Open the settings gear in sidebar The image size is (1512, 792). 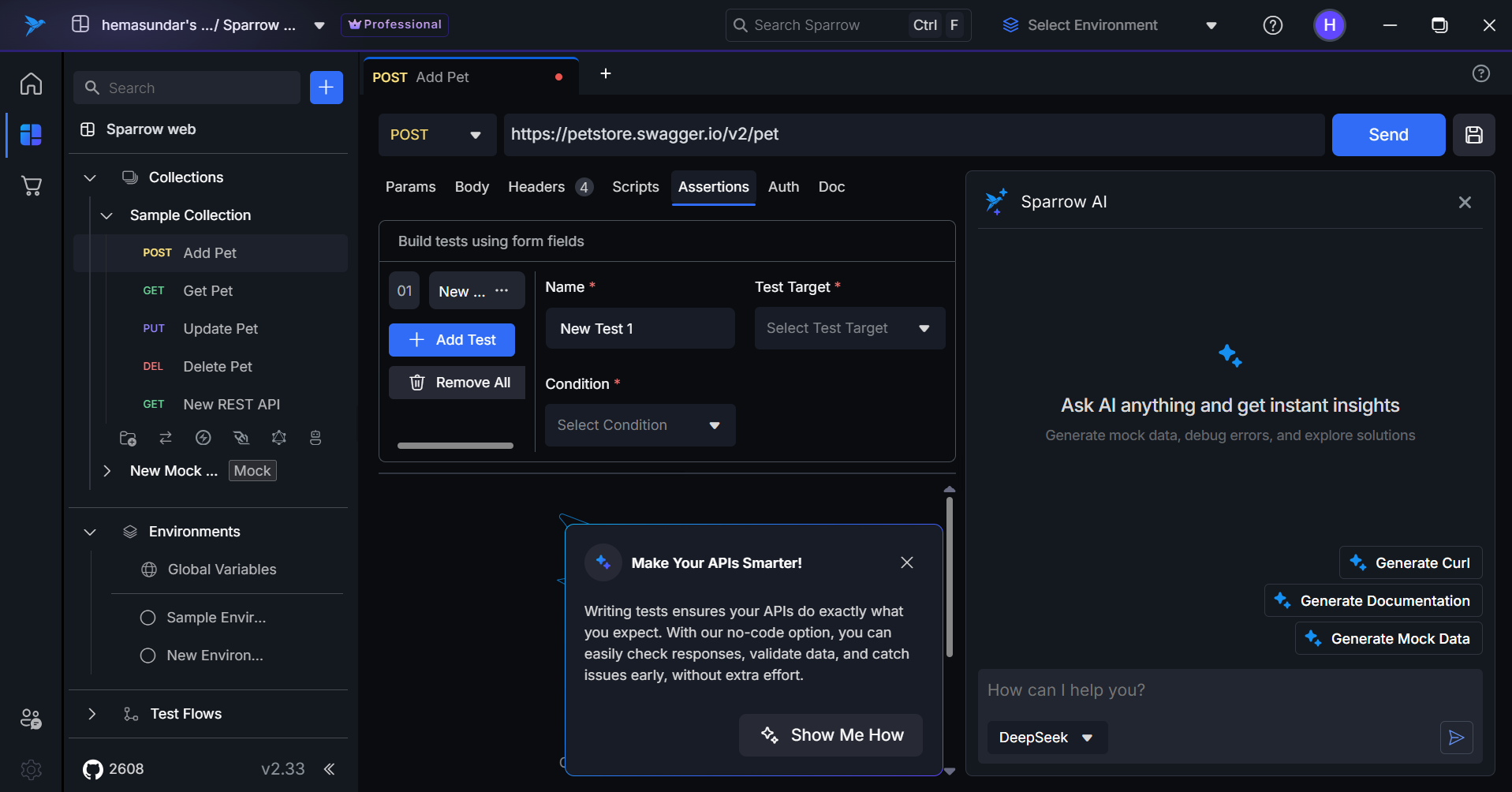[31, 769]
